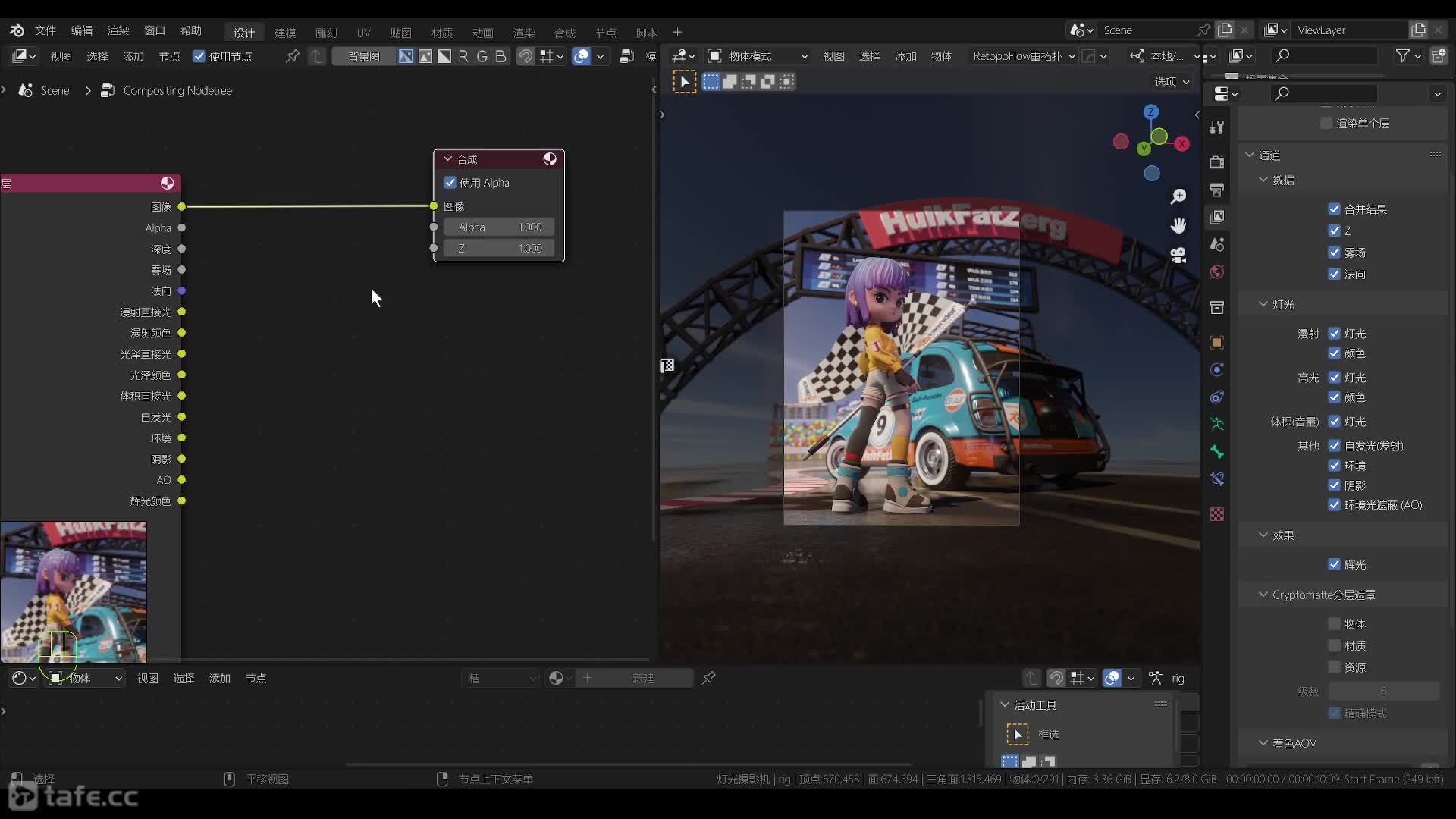Click the 背景图 backdrop button
The width and height of the screenshot is (1456, 819).
coord(364,56)
